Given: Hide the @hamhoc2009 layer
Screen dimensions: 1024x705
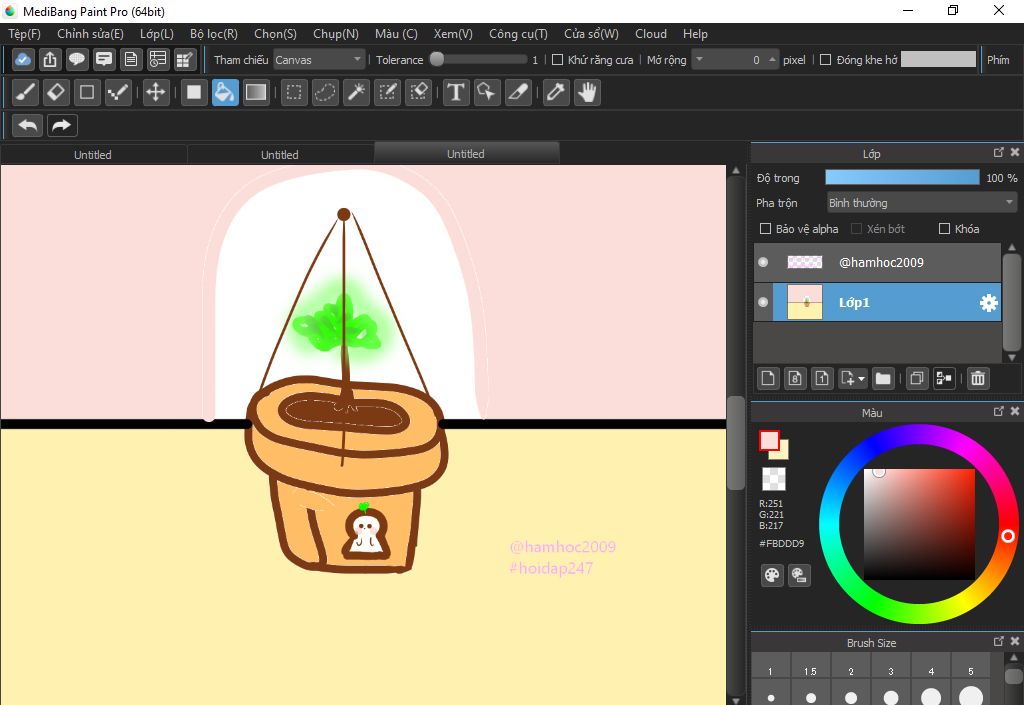Looking at the screenshot, I should [x=764, y=262].
